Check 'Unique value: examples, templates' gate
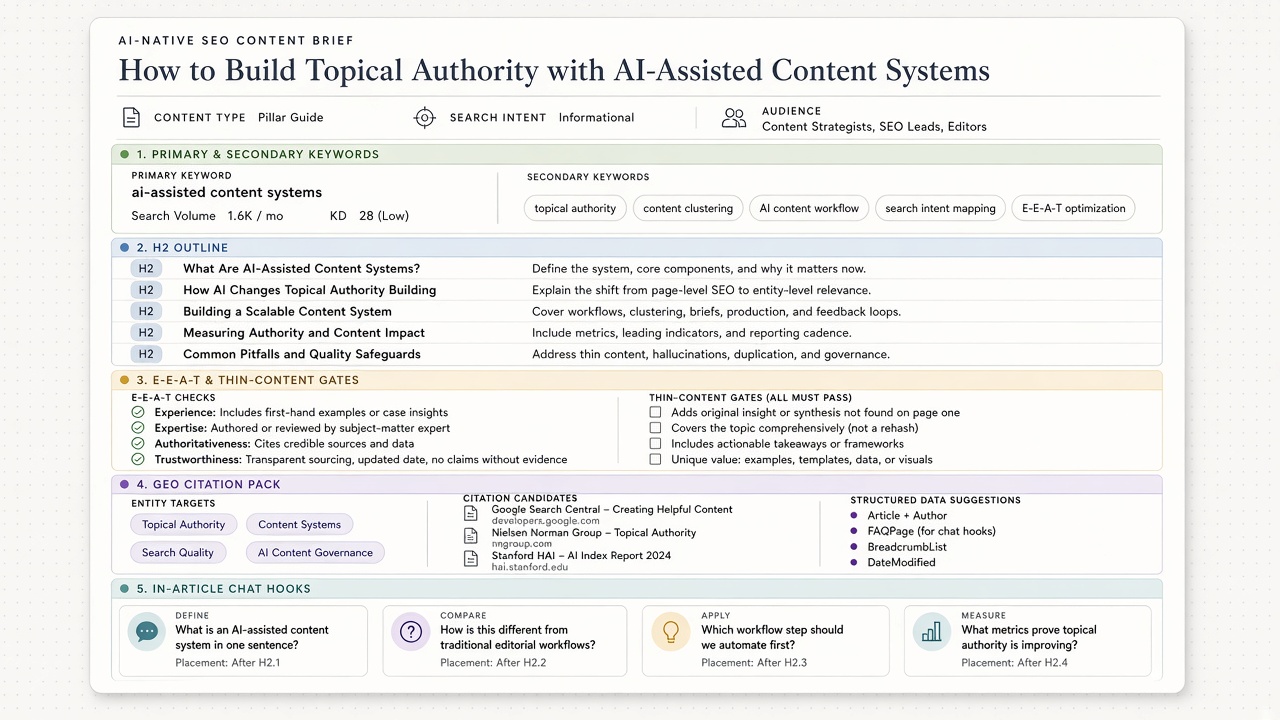The width and height of the screenshot is (1280, 720). [x=655, y=460]
